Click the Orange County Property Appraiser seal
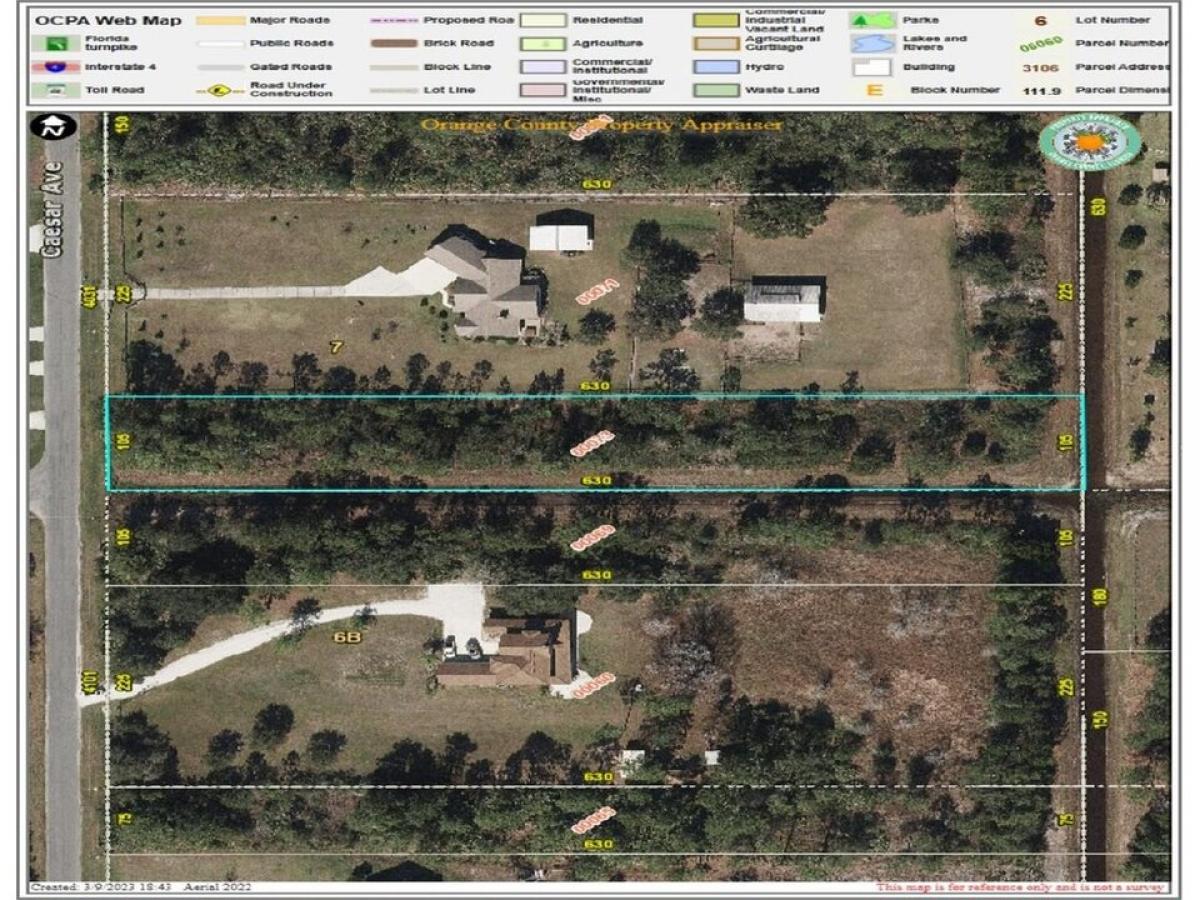1200x900 pixels. (1089, 141)
